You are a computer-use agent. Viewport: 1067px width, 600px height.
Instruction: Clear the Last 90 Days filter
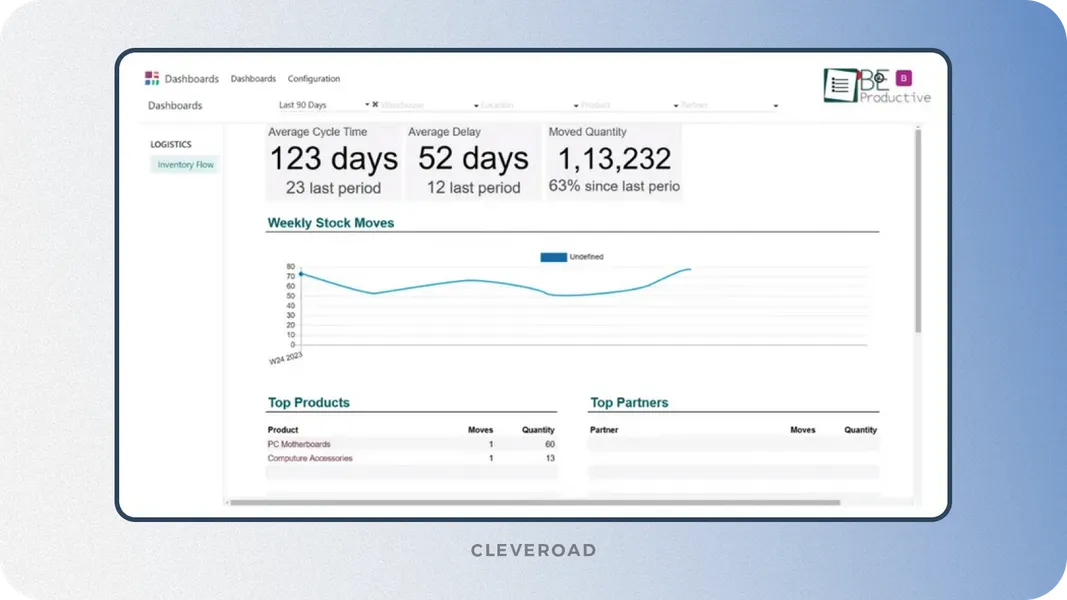coord(375,105)
